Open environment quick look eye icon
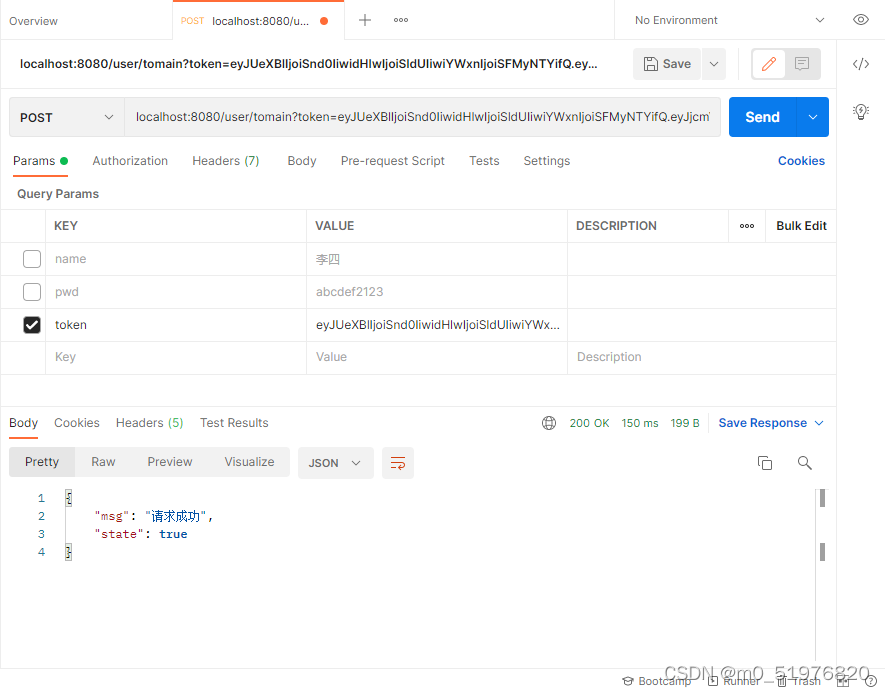885x692 pixels. click(860, 20)
